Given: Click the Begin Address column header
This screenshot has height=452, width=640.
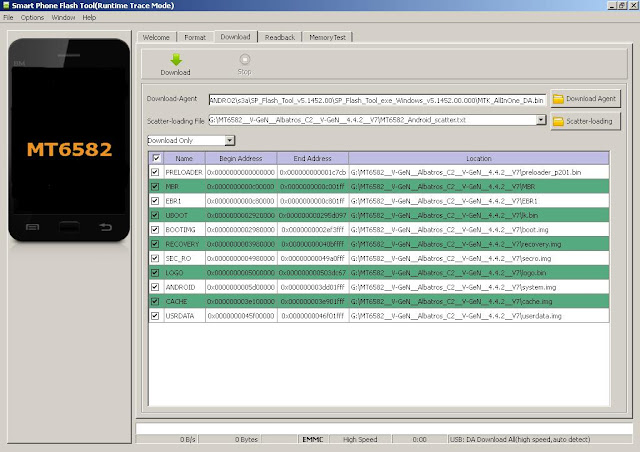Looking at the screenshot, I should [241, 158].
